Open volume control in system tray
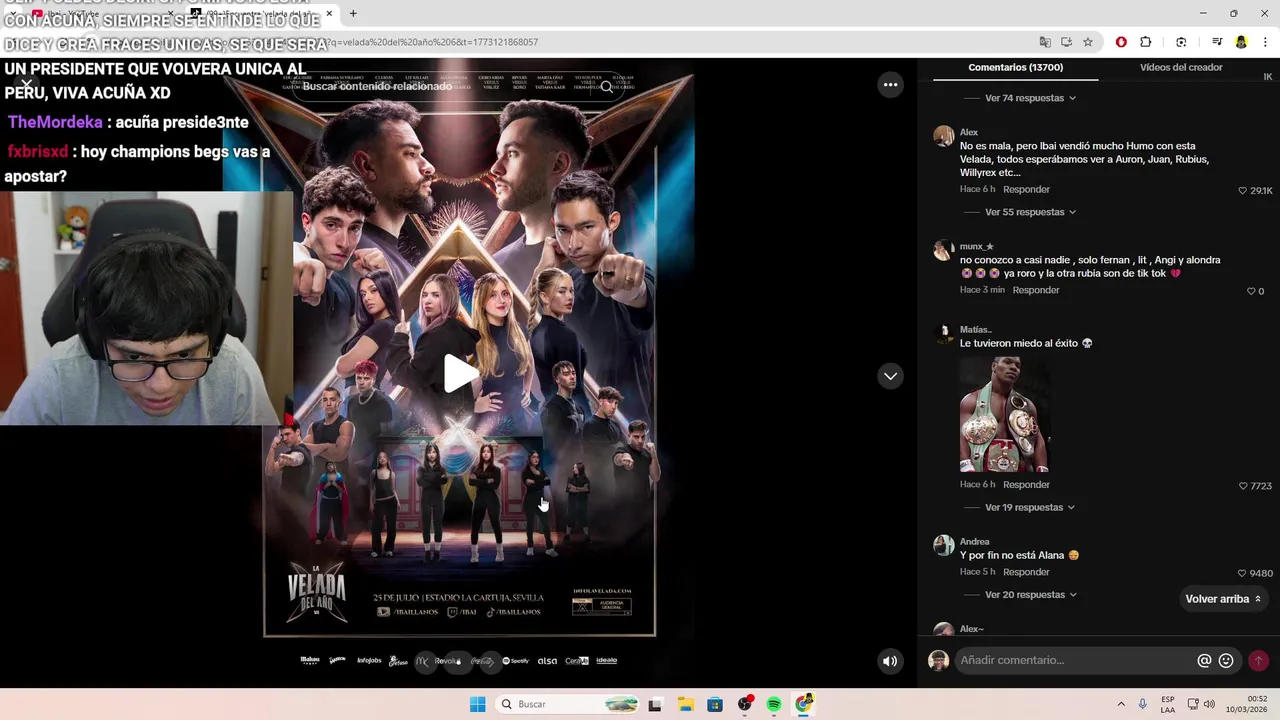This screenshot has width=1280, height=720. pyautogui.click(x=1209, y=704)
